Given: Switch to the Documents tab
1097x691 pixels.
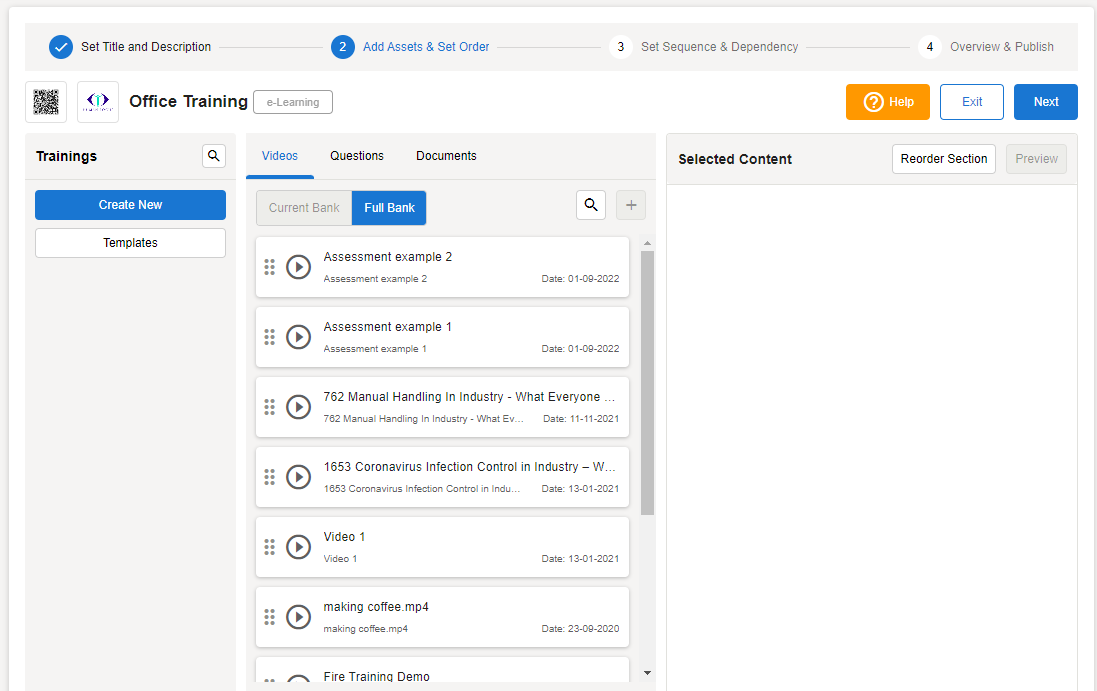Looking at the screenshot, I should tap(446, 156).
